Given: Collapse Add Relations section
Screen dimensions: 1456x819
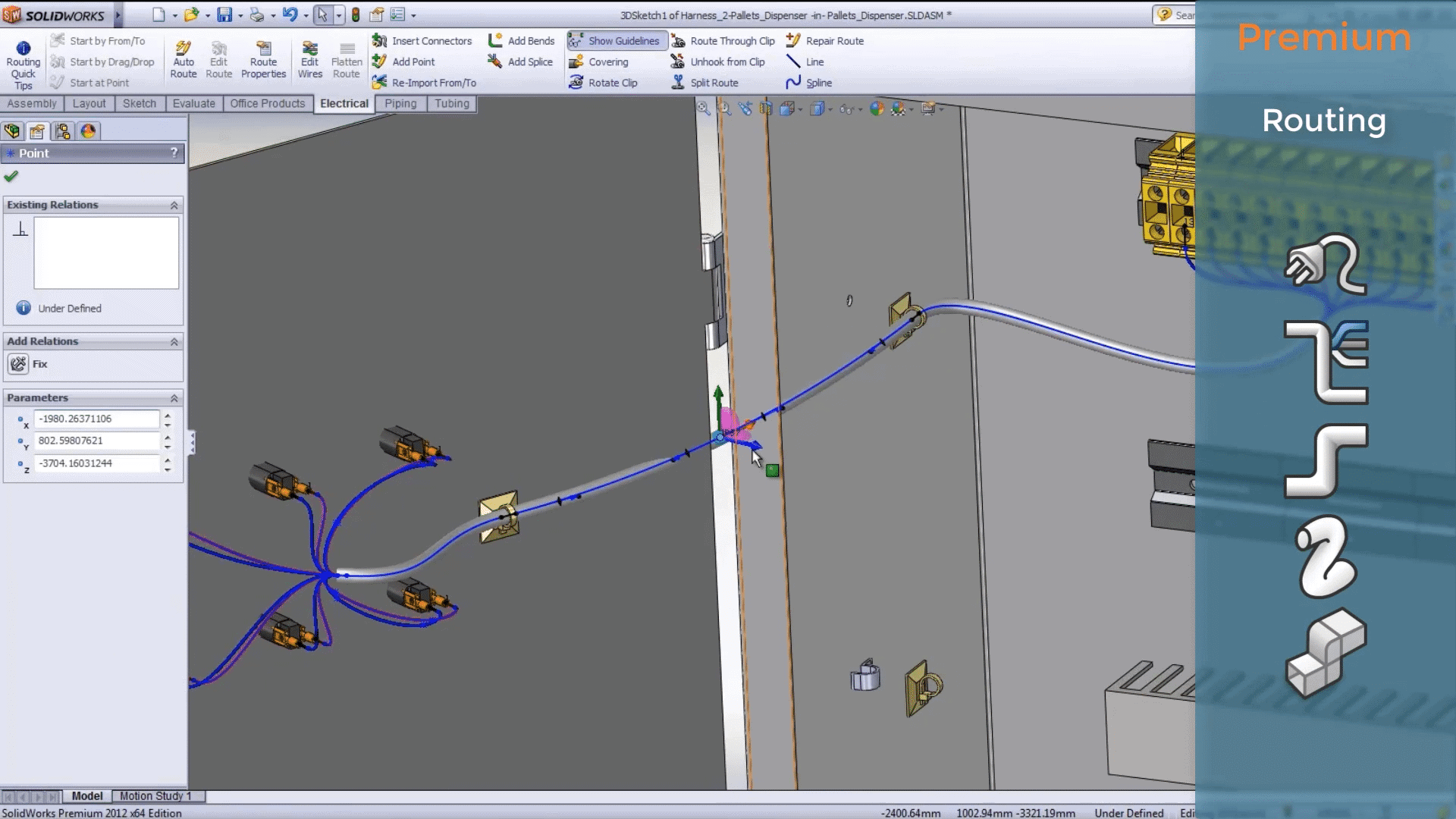Looking at the screenshot, I should click(x=174, y=342).
